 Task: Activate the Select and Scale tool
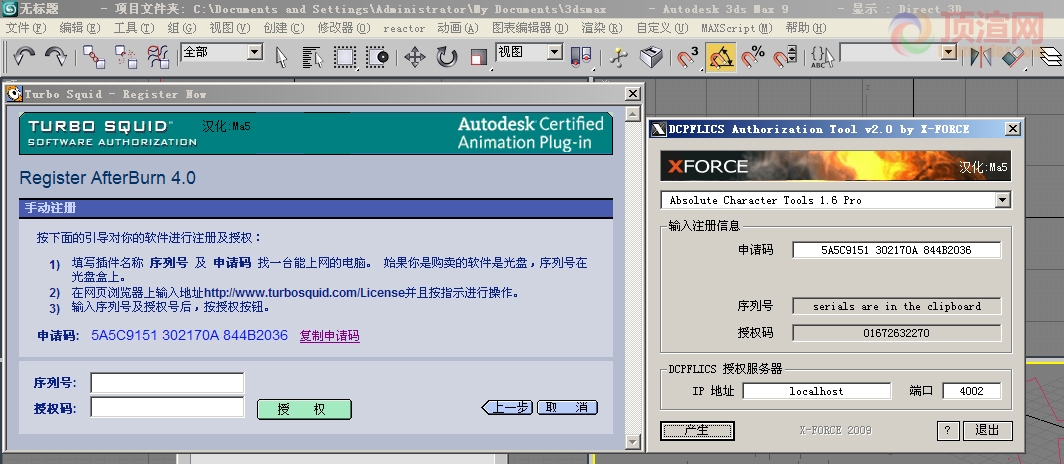(478, 56)
